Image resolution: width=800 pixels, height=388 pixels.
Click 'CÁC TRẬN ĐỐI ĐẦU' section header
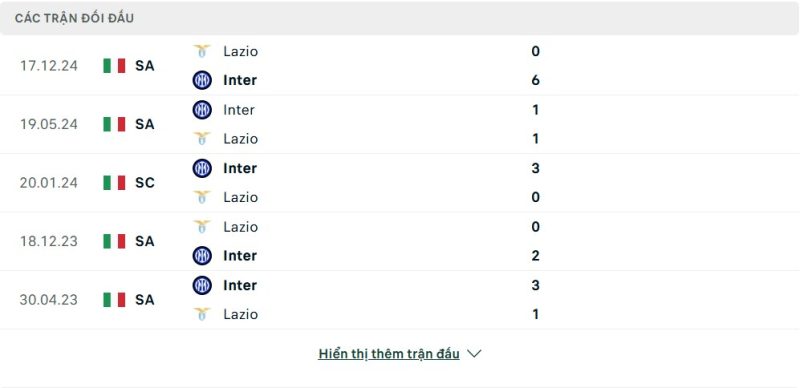pyautogui.click(x=74, y=18)
